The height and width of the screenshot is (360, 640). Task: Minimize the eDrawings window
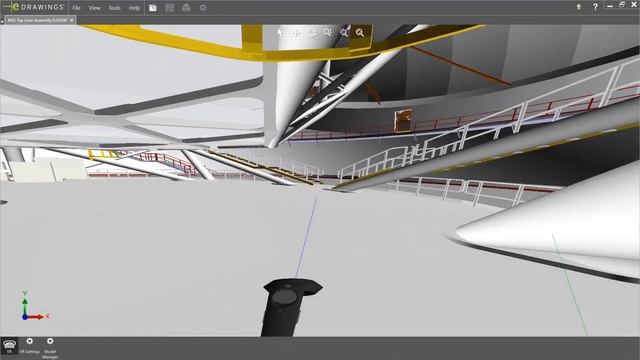tap(610, 6)
